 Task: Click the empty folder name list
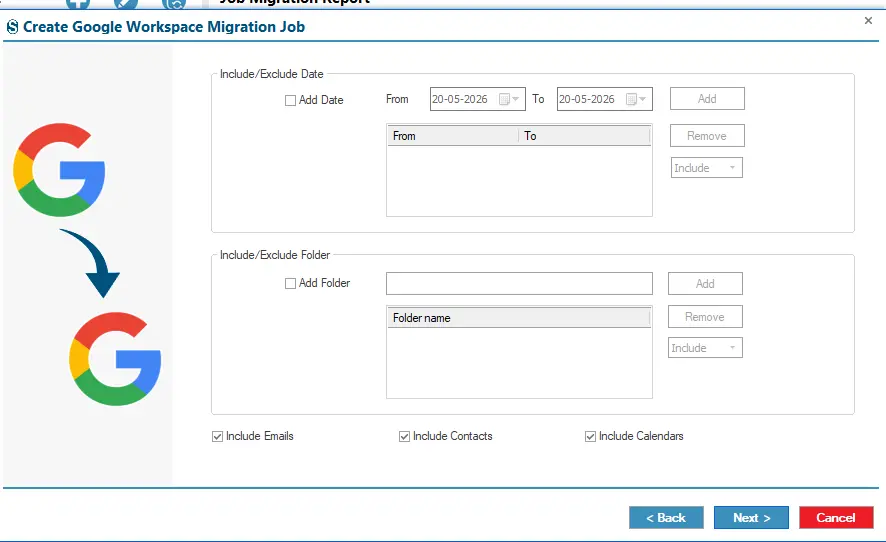click(519, 362)
